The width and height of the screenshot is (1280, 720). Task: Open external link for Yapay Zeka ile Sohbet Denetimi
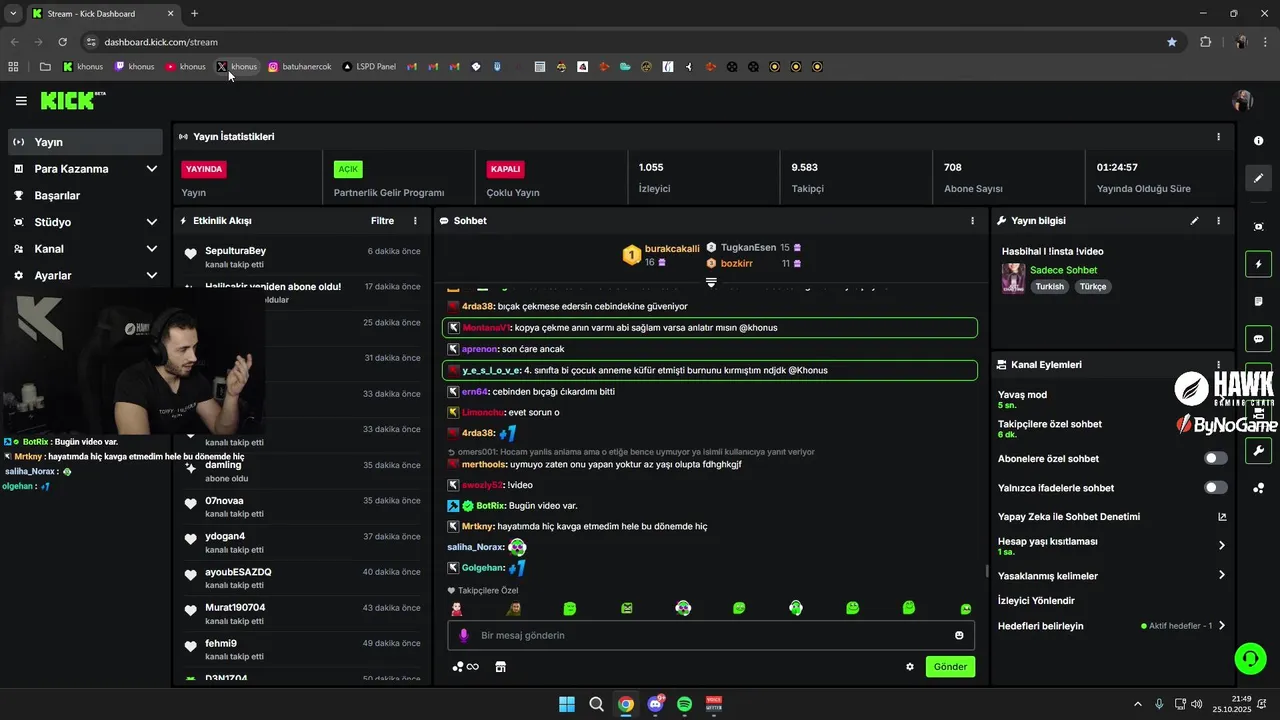click(x=1221, y=517)
